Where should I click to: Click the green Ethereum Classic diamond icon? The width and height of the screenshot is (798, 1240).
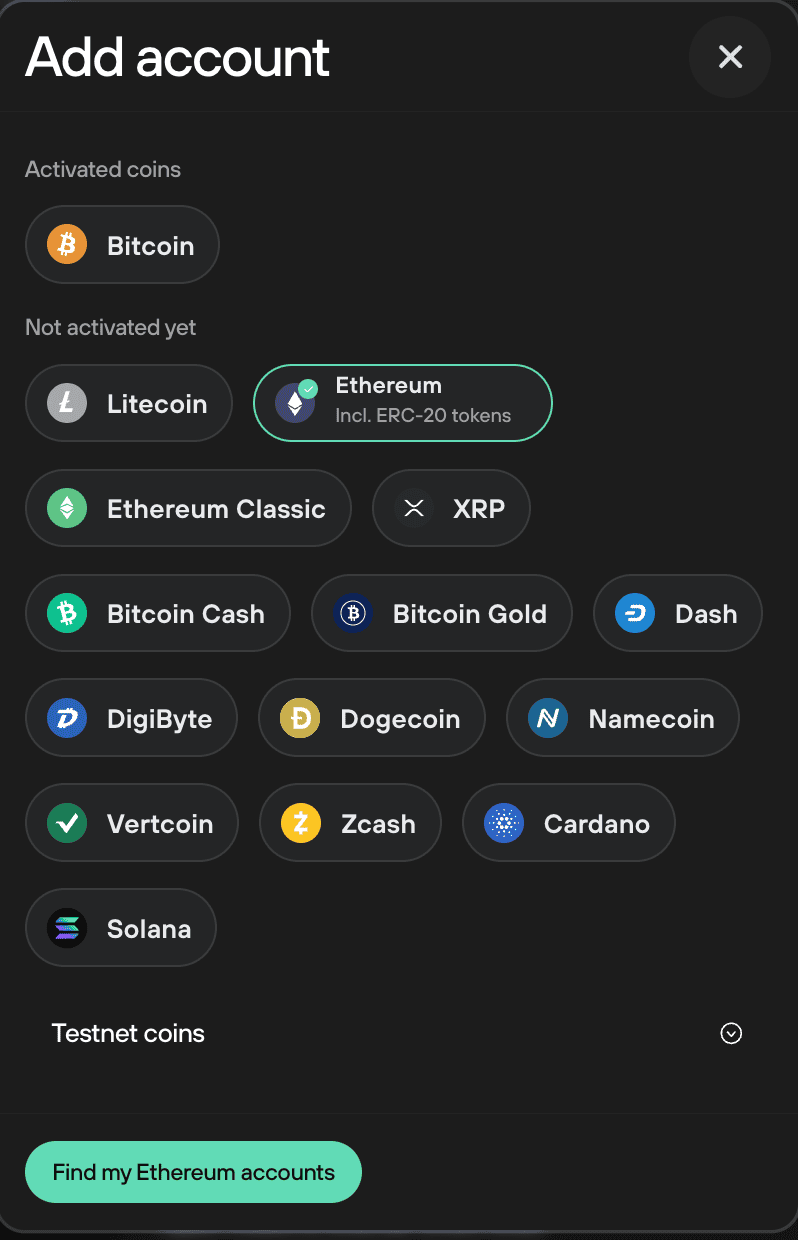pyautogui.click(x=67, y=508)
